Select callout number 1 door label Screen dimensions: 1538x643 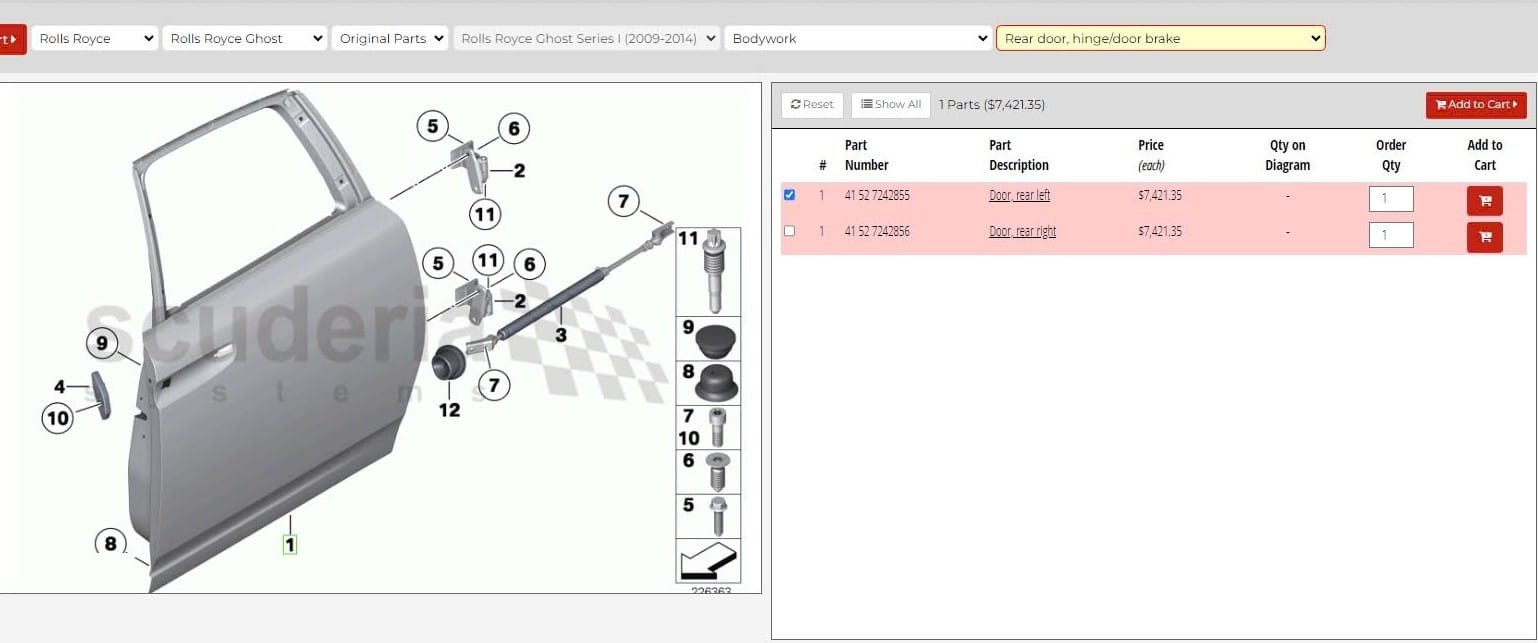[290, 545]
